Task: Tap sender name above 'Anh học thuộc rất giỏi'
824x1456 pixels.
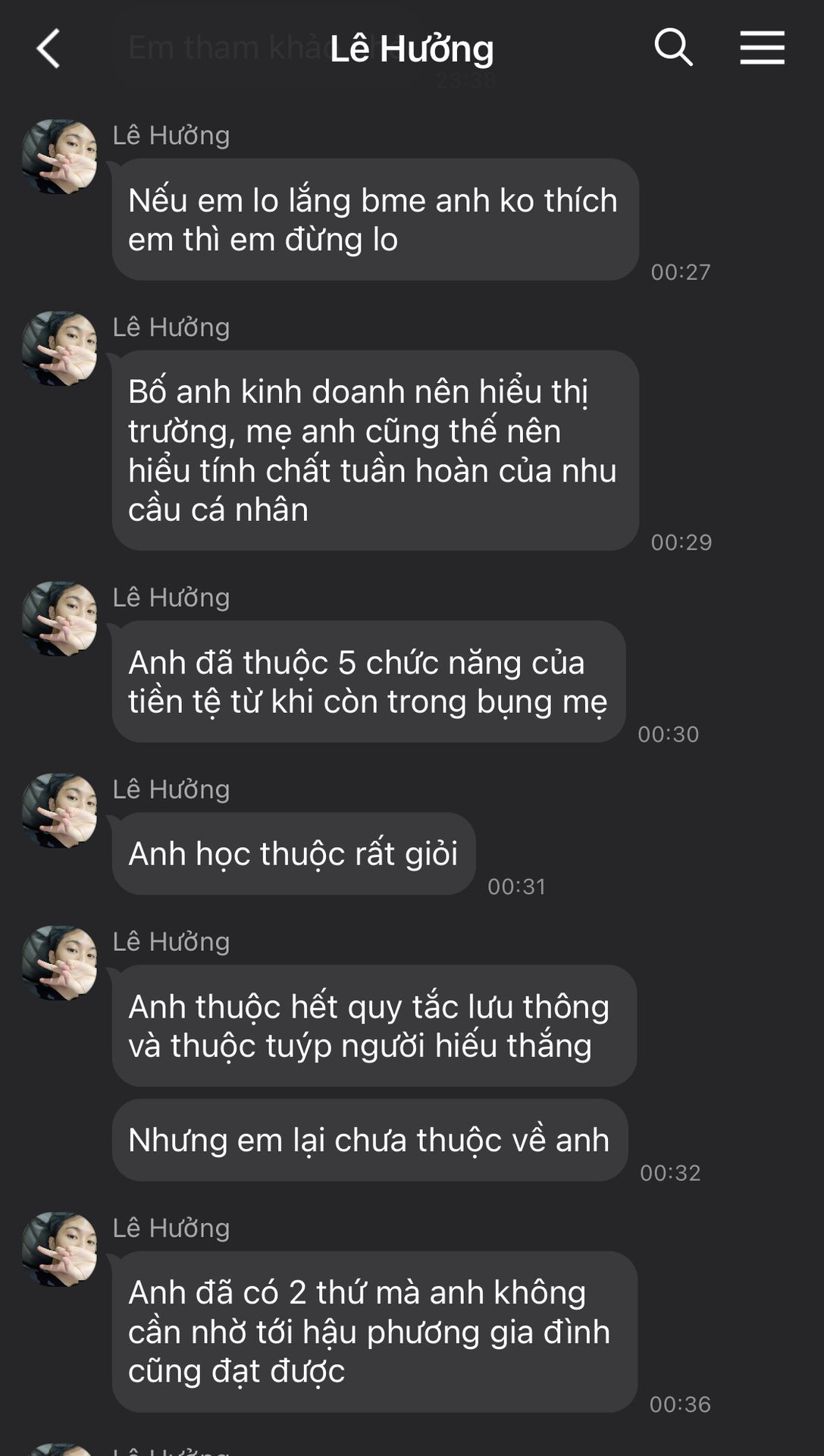Action: pos(171,790)
